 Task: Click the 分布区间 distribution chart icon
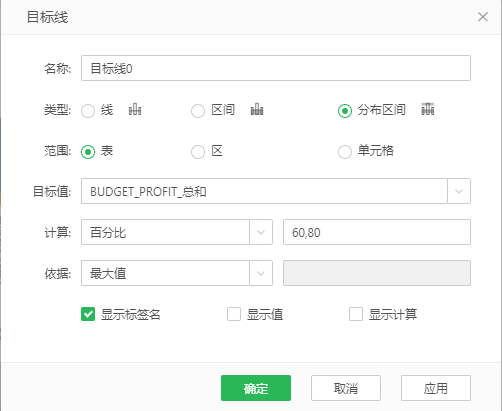pos(428,109)
